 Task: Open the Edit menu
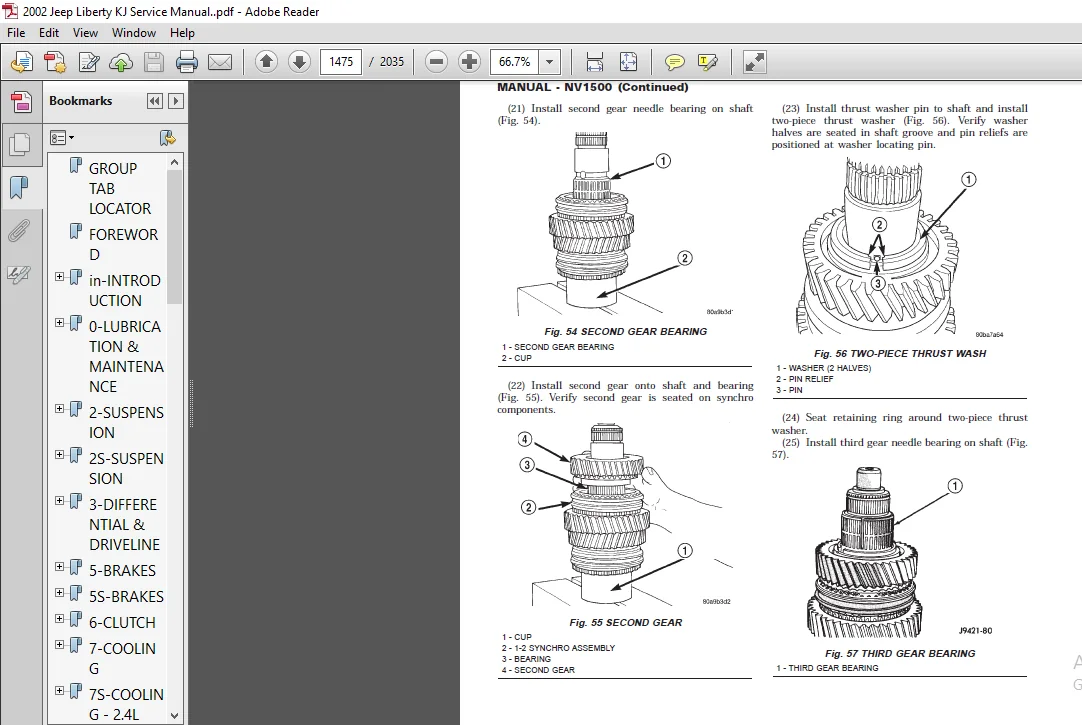click(x=48, y=32)
